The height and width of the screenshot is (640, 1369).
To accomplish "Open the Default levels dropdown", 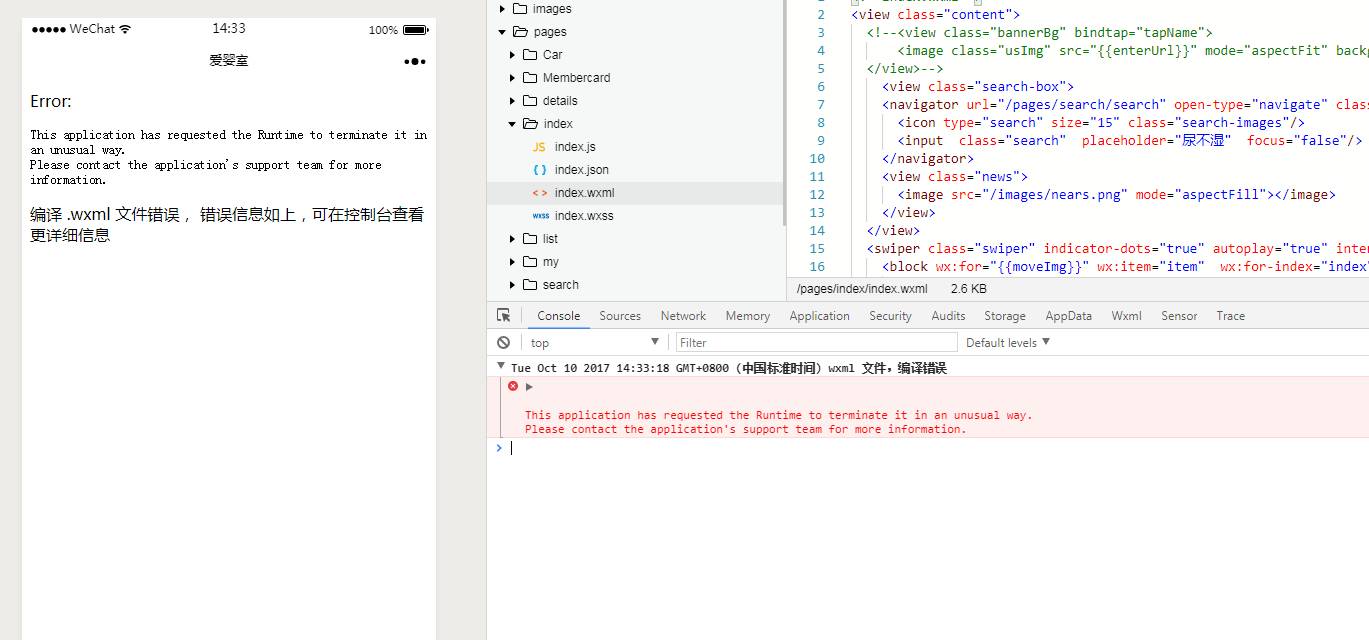I will coord(1007,342).
